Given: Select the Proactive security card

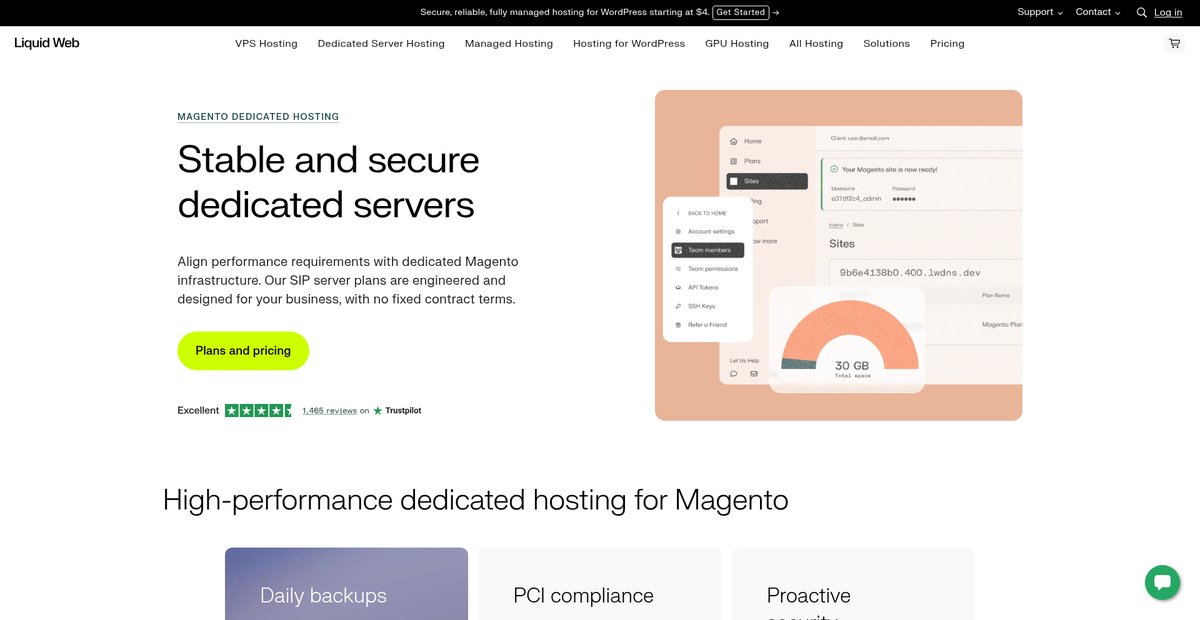Looking at the screenshot, I should coord(853,584).
